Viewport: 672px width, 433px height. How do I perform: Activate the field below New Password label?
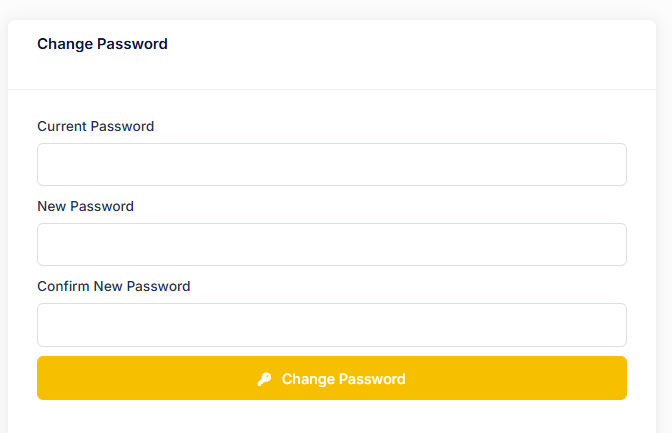point(331,244)
